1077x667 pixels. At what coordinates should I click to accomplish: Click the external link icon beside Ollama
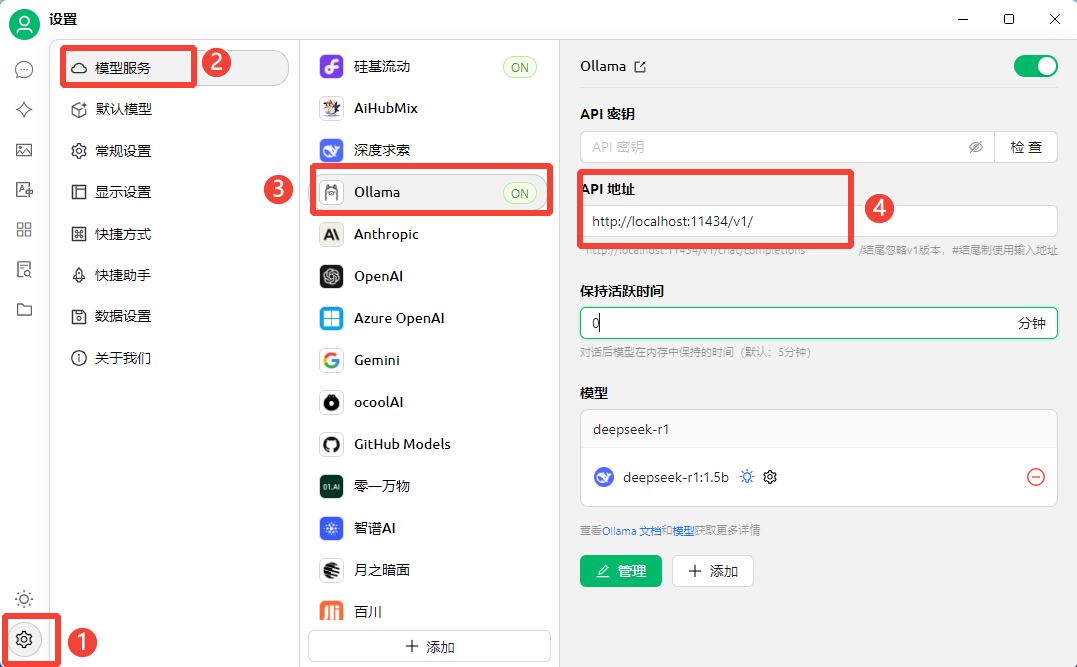[x=640, y=67]
